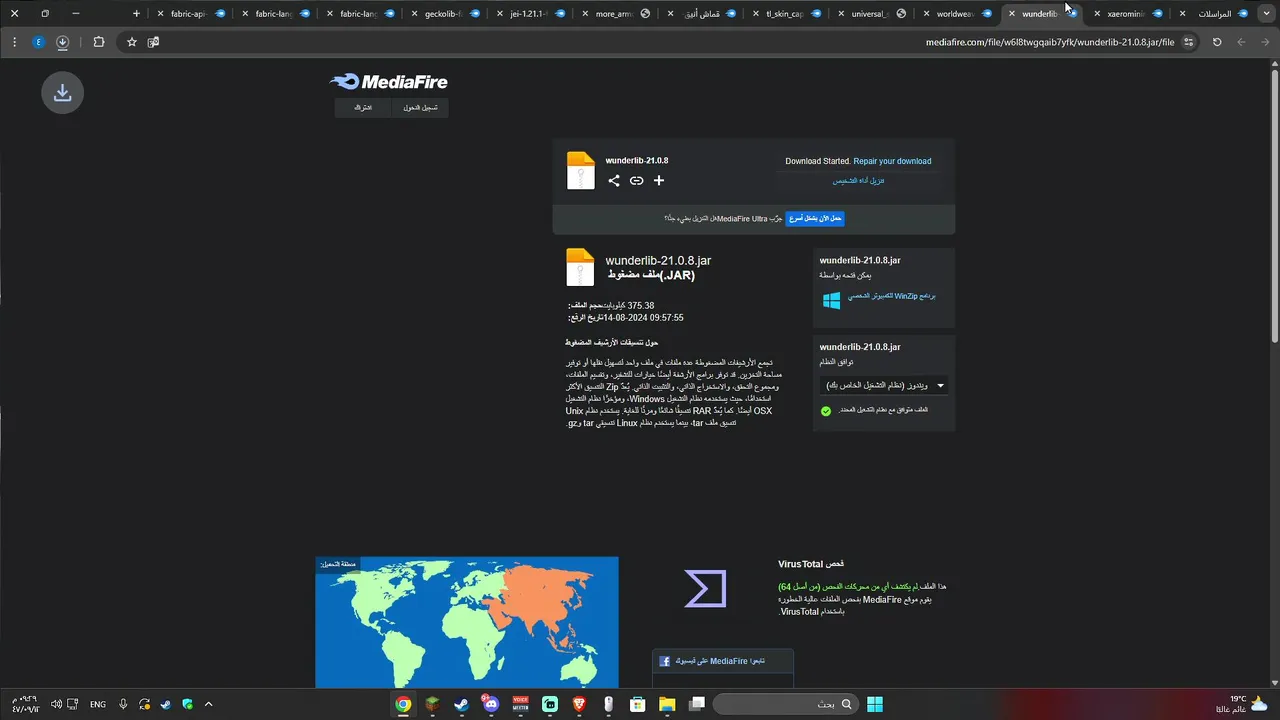Click the world upload region map
Screen dimensions: 1280x720
pyautogui.click(x=467, y=622)
